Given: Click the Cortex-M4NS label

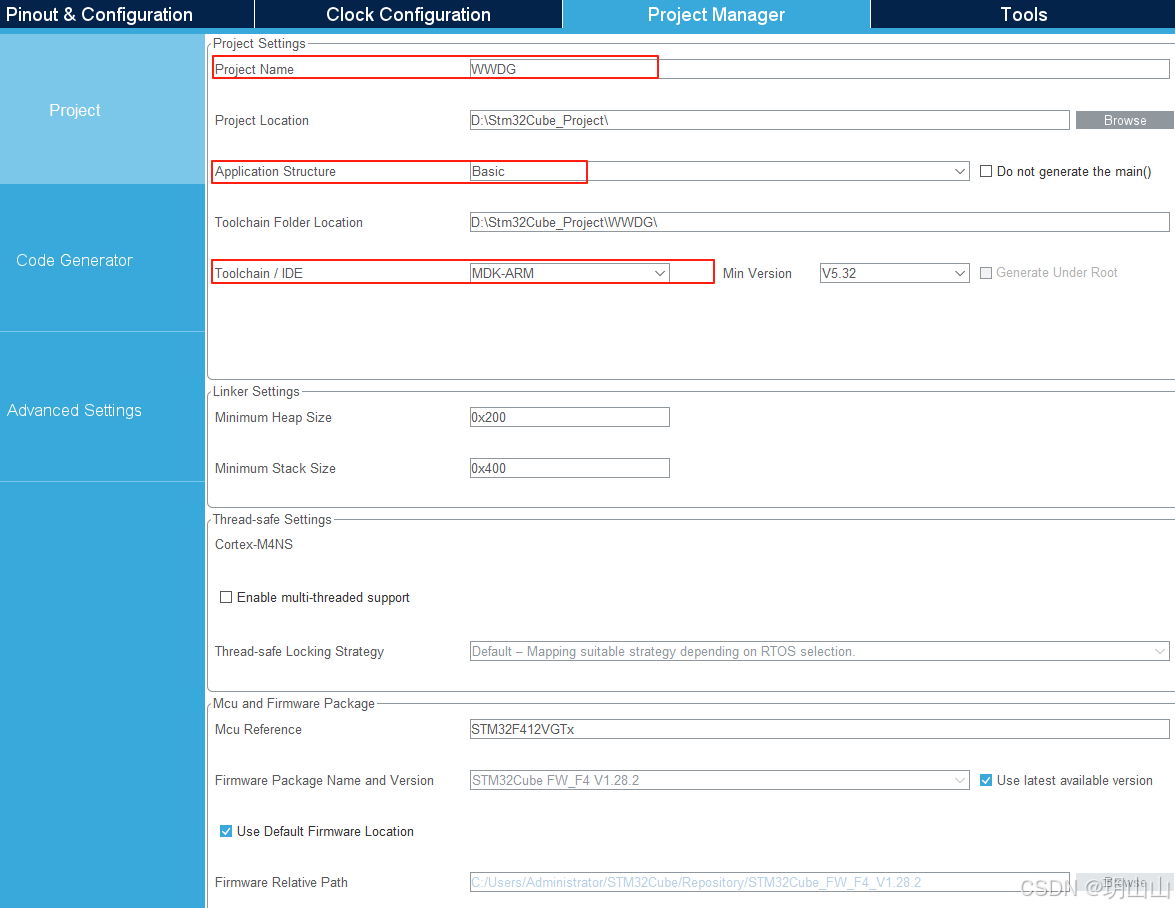Looking at the screenshot, I should (x=253, y=544).
